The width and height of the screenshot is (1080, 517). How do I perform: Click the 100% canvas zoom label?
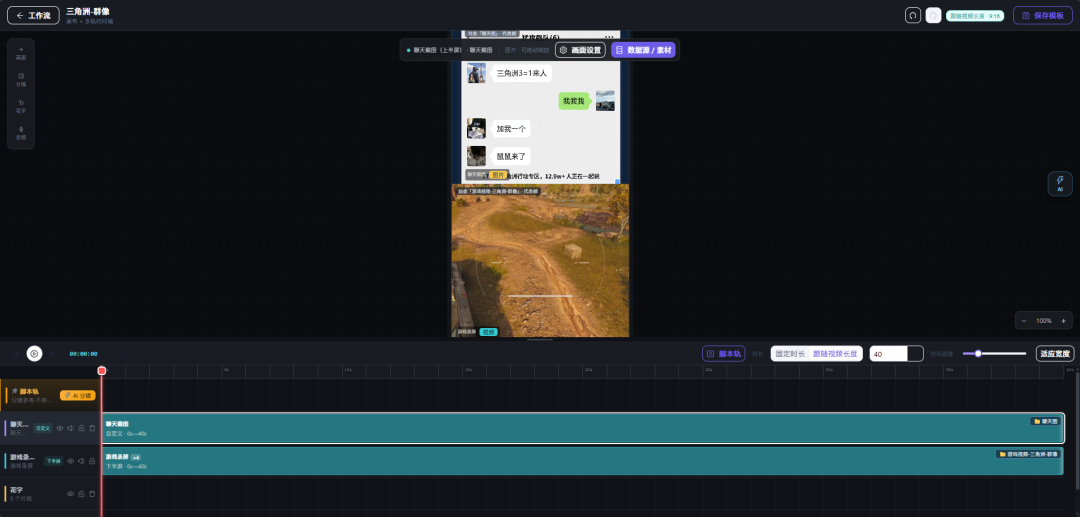click(1043, 321)
